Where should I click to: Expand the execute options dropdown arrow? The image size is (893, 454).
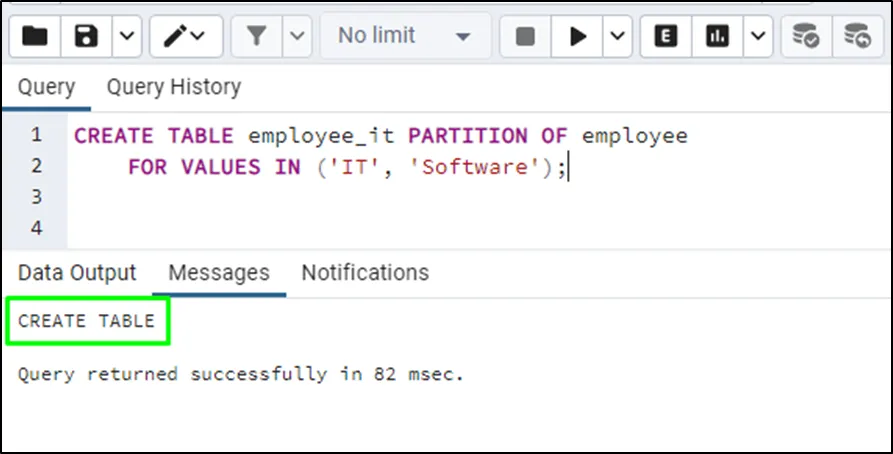pos(617,36)
